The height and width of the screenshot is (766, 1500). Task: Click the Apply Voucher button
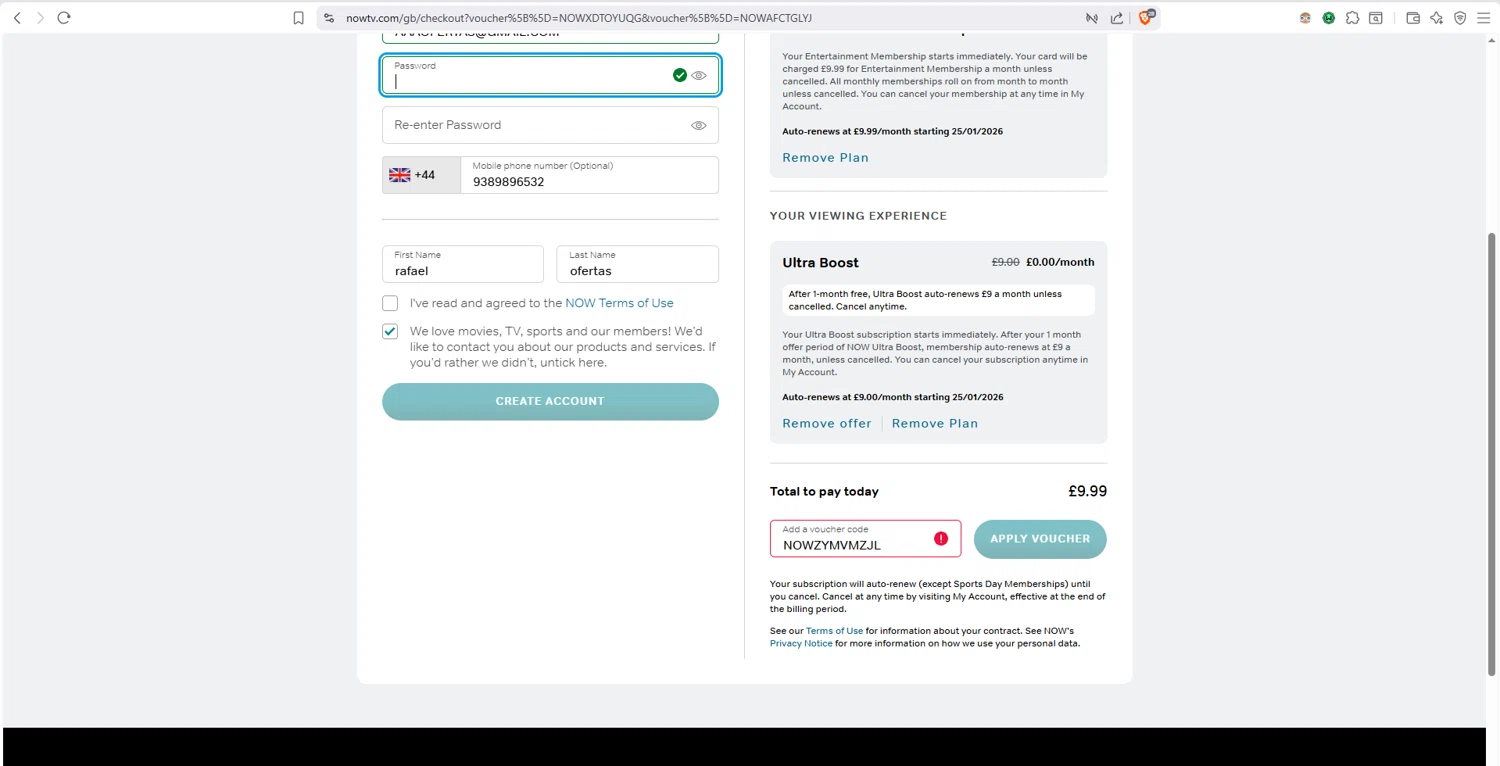pyautogui.click(x=1040, y=539)
